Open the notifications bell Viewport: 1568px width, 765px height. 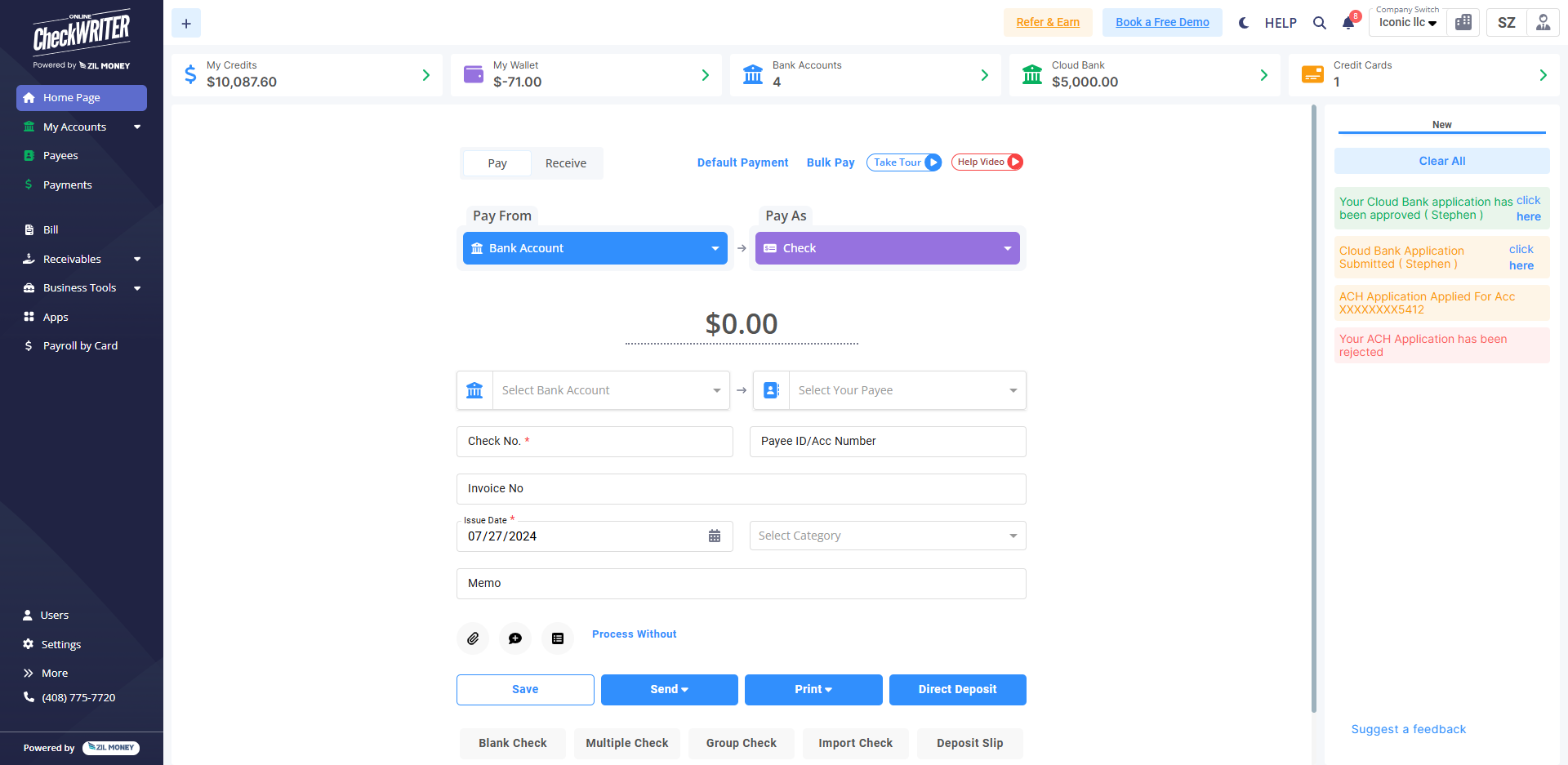click(1348, 23)
